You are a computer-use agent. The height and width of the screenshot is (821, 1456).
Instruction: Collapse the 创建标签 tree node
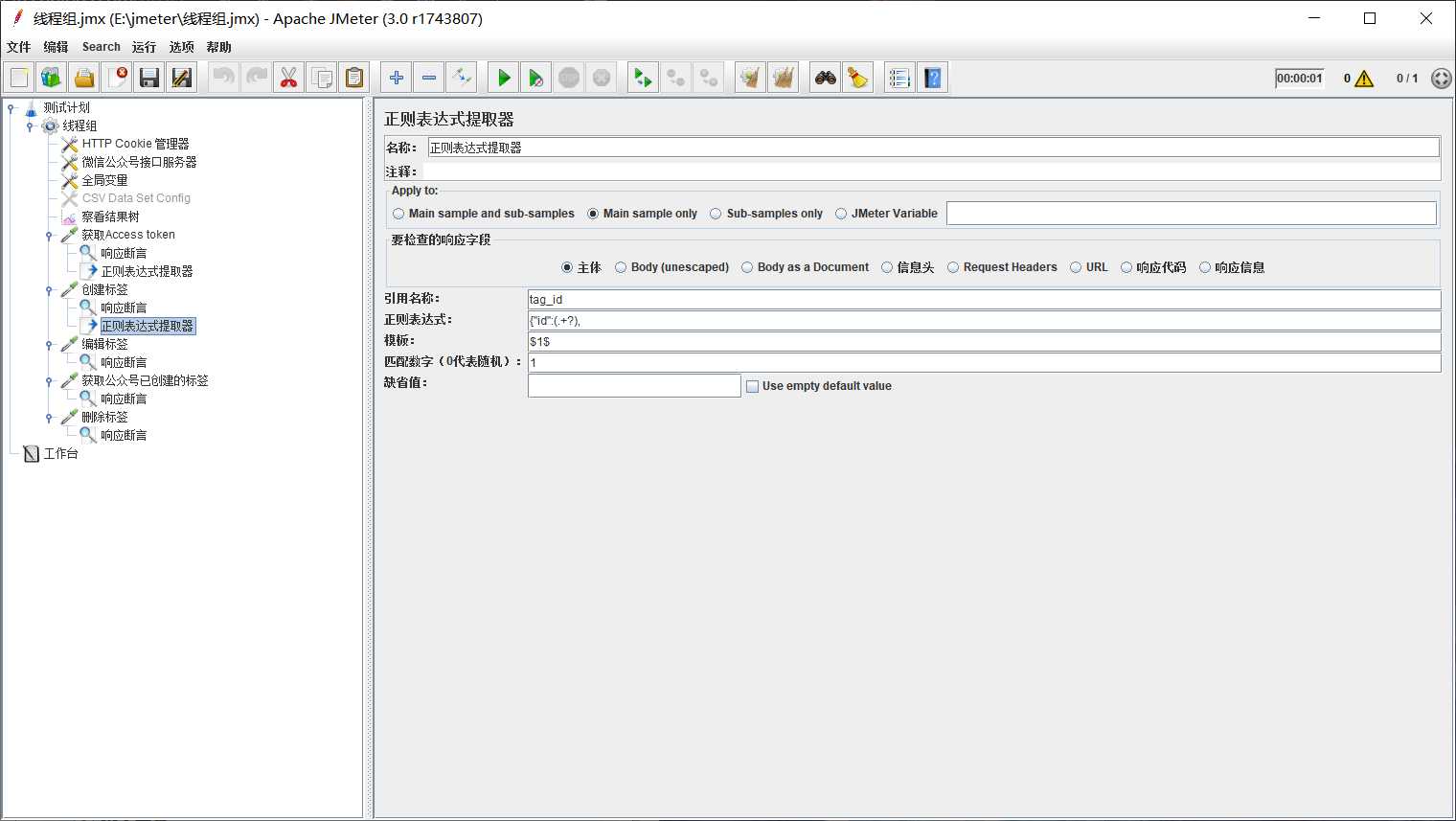[49, 290]
